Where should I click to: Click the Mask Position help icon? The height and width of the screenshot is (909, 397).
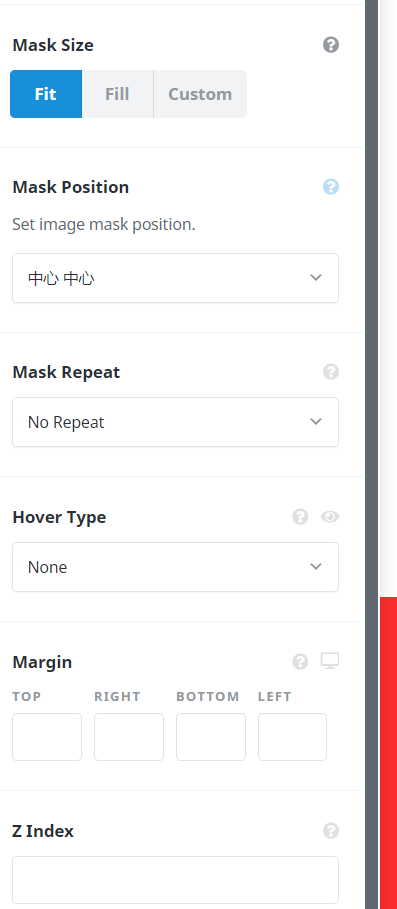[331, 187]
